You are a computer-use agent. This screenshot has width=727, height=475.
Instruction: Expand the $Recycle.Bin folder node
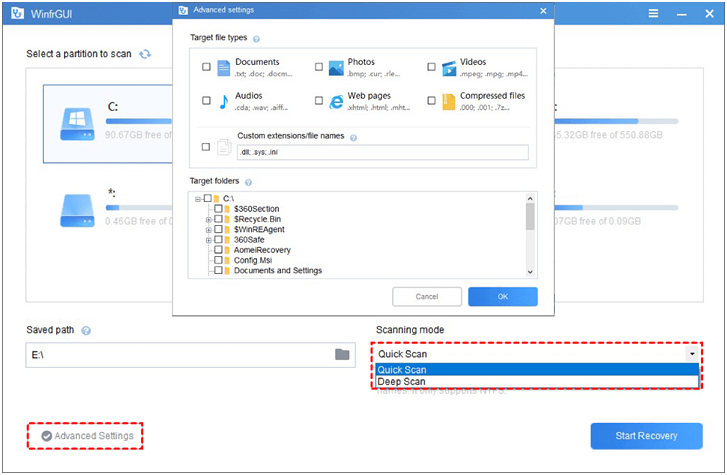pos(208,219)
